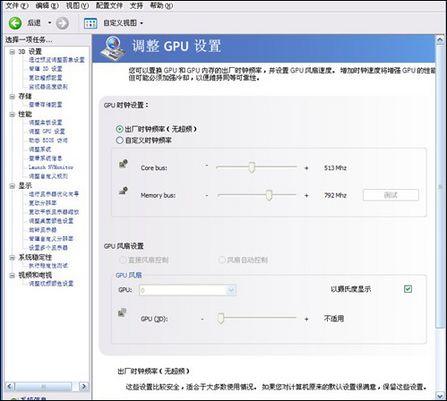Click the main pane scroll-up arrow
Image resolution: width=447 pixels, height=401 pixels.
[440, 40]
